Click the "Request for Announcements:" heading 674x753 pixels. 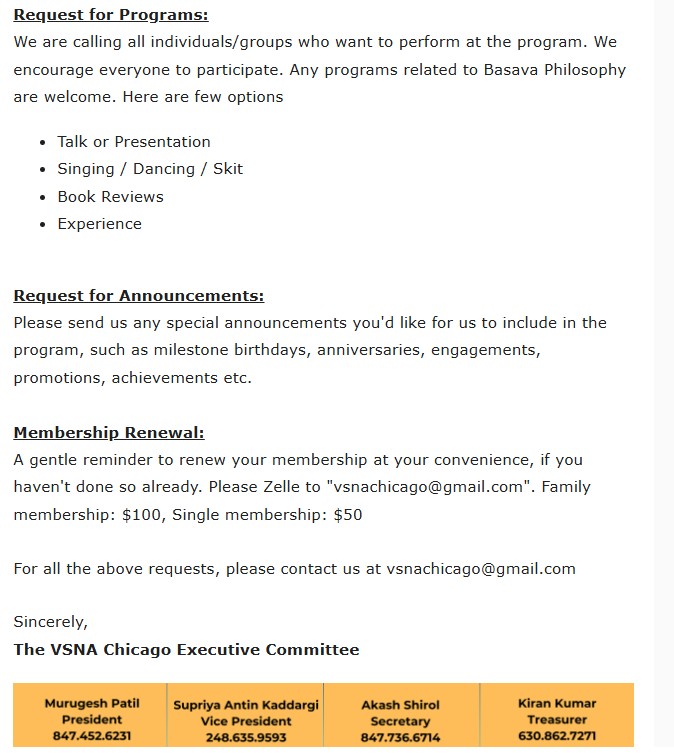point(139,296)
